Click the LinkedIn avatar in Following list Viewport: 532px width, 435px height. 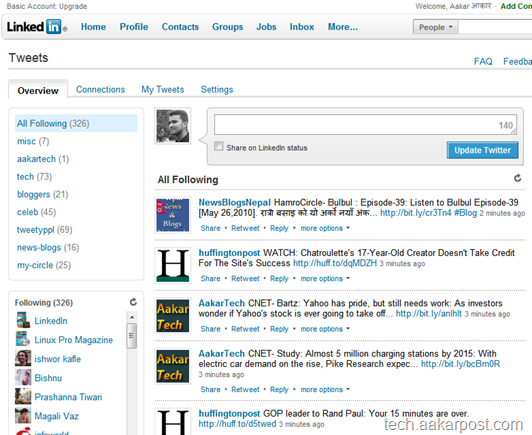pos(23,320)
